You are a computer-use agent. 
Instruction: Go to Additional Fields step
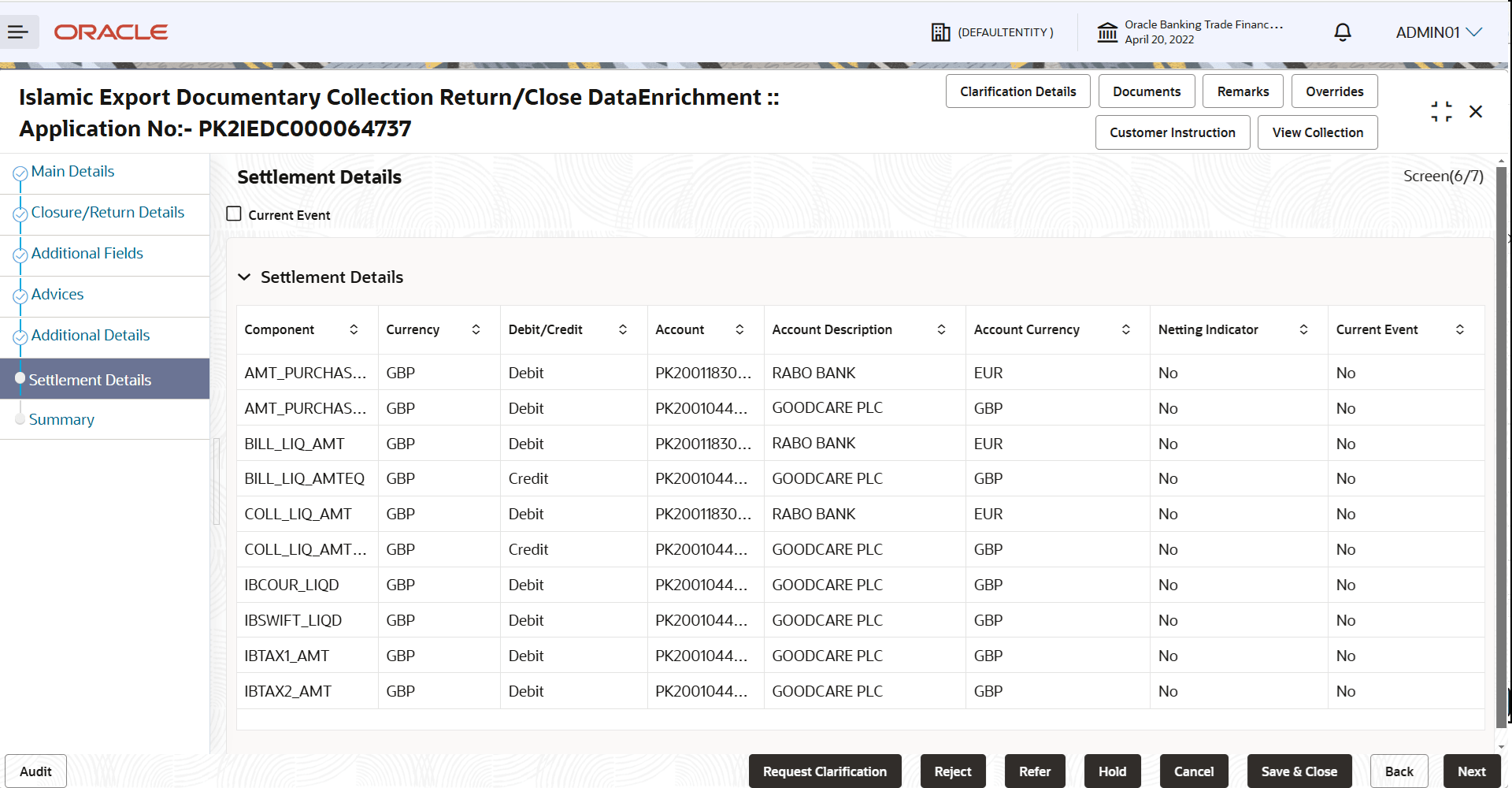point(87,253)
